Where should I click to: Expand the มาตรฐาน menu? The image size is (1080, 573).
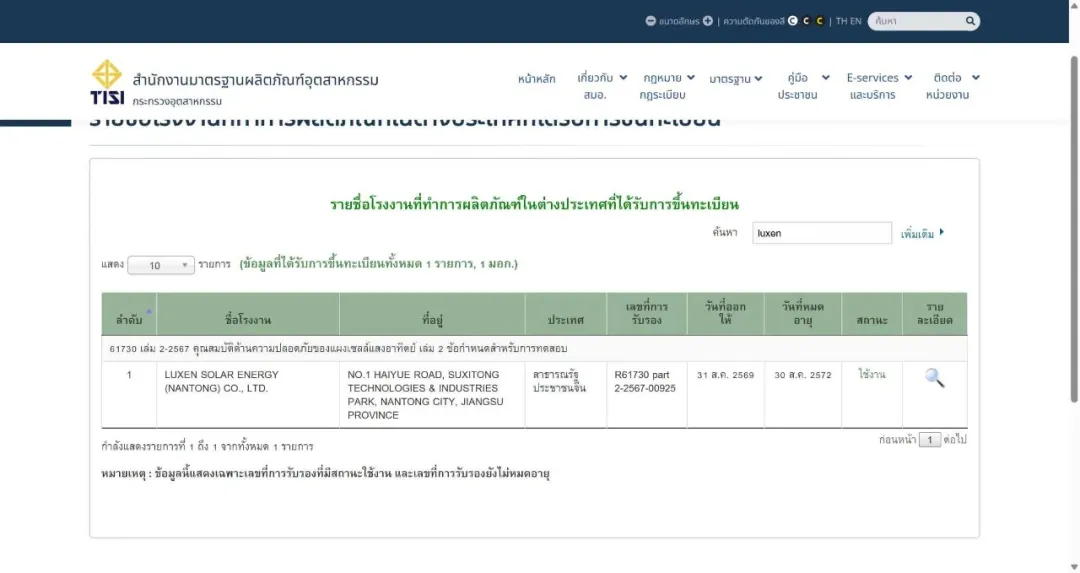[x=736, y=79]
